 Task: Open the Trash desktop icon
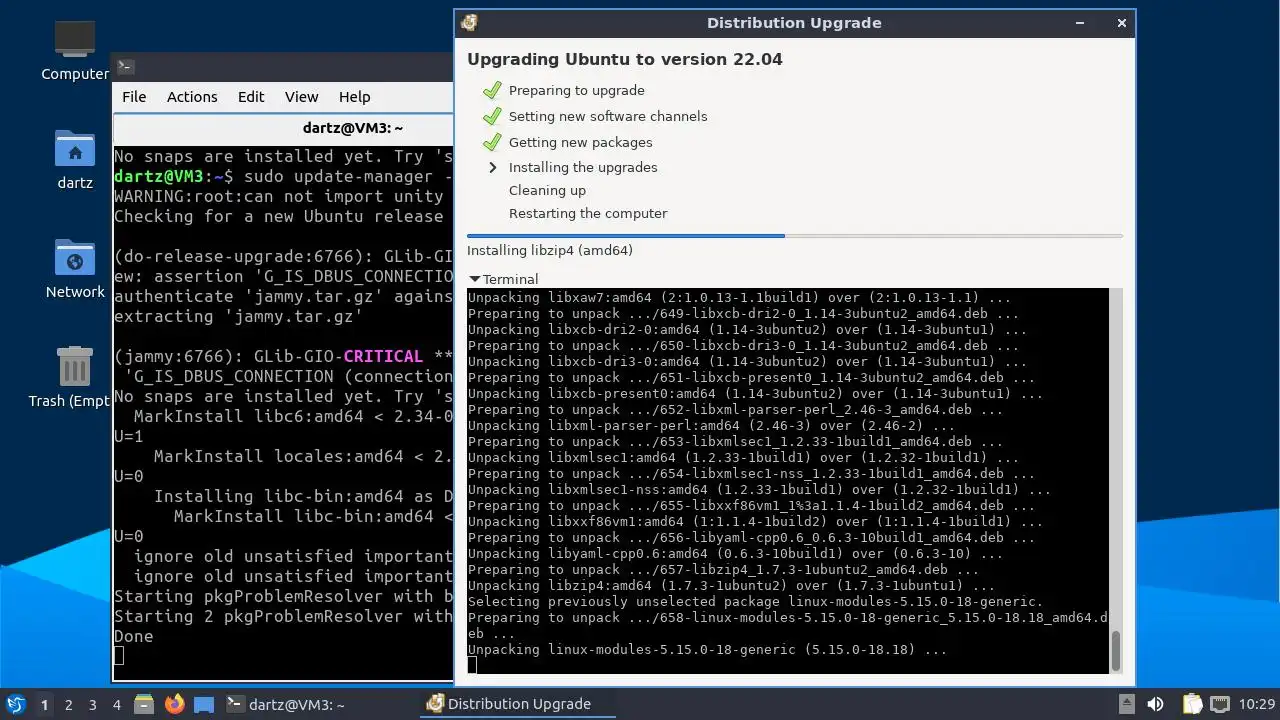point(75,377)
